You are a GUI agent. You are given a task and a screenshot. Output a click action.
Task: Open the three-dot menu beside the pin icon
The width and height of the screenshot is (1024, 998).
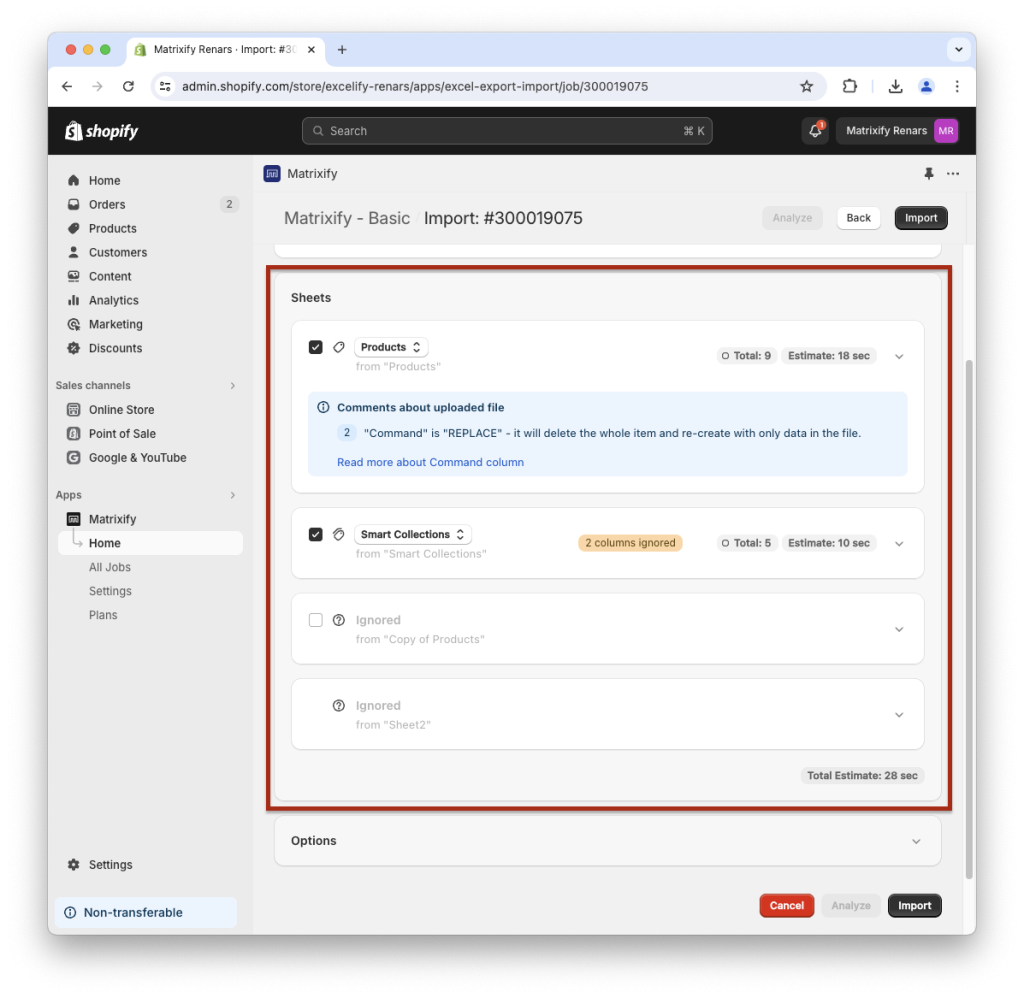(953, 173)
